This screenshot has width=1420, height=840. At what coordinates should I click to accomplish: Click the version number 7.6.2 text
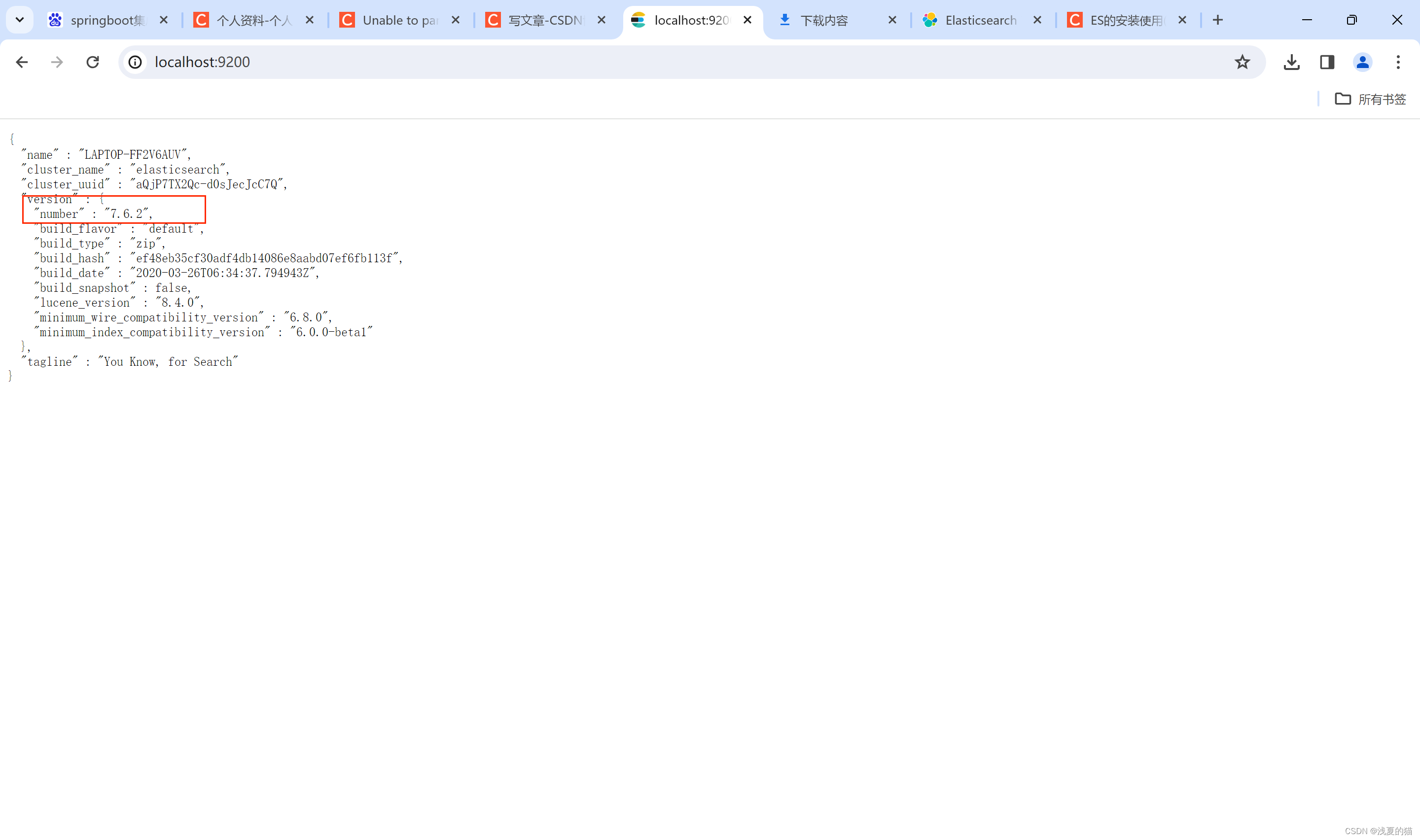pos(127,214)
